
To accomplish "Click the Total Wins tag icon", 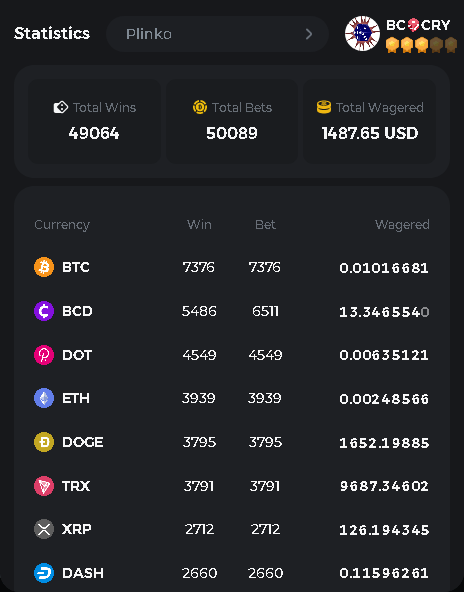I will click(60, 108).
